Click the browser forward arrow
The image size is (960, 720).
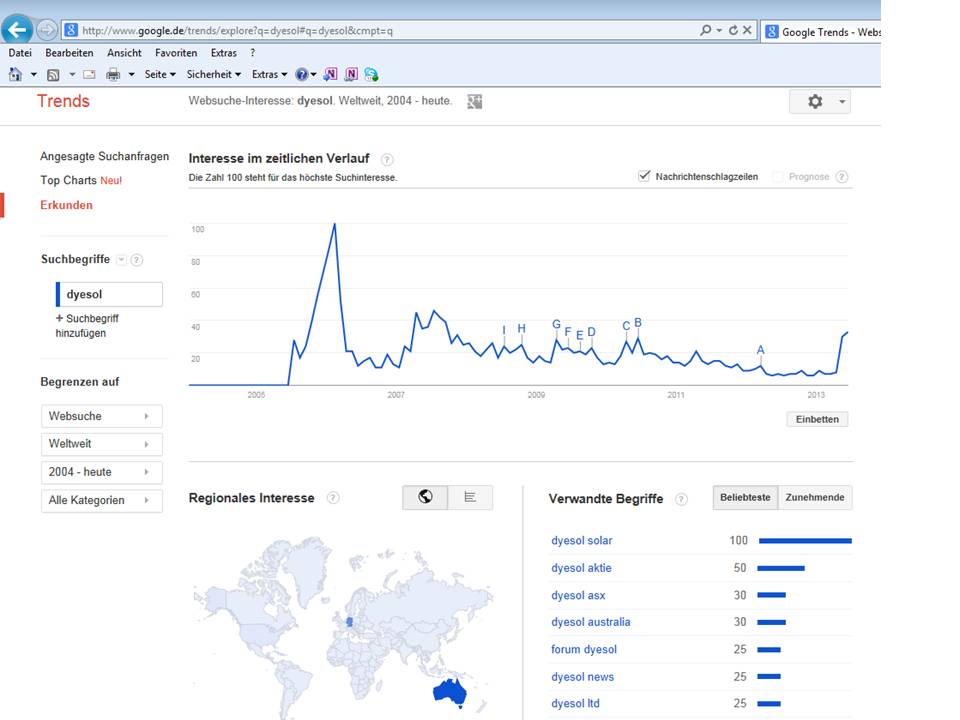(x=47, y=29)
